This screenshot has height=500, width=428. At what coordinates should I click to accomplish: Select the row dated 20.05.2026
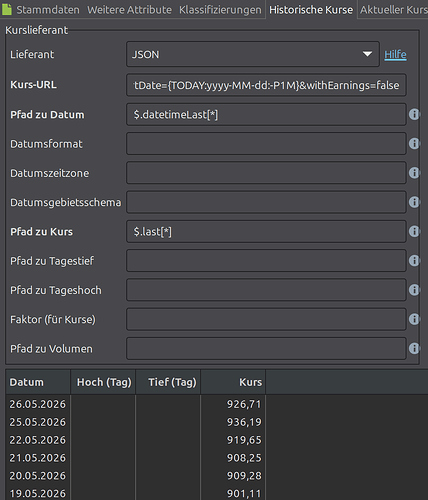[x=217, y=476]
